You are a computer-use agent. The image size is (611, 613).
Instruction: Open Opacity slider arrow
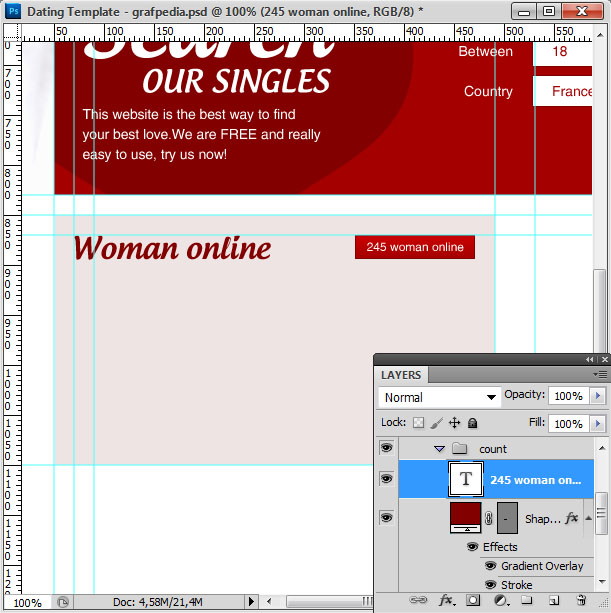[x=598, y=396]
